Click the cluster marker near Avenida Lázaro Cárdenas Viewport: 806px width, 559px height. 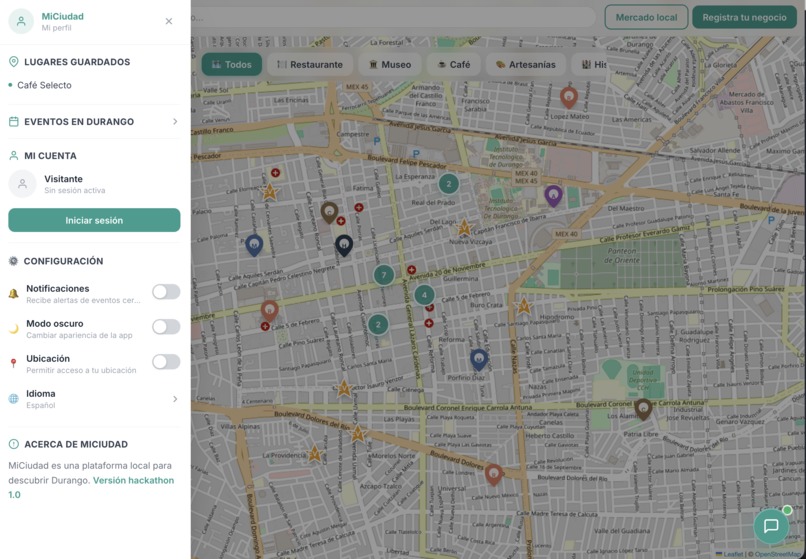378,324
